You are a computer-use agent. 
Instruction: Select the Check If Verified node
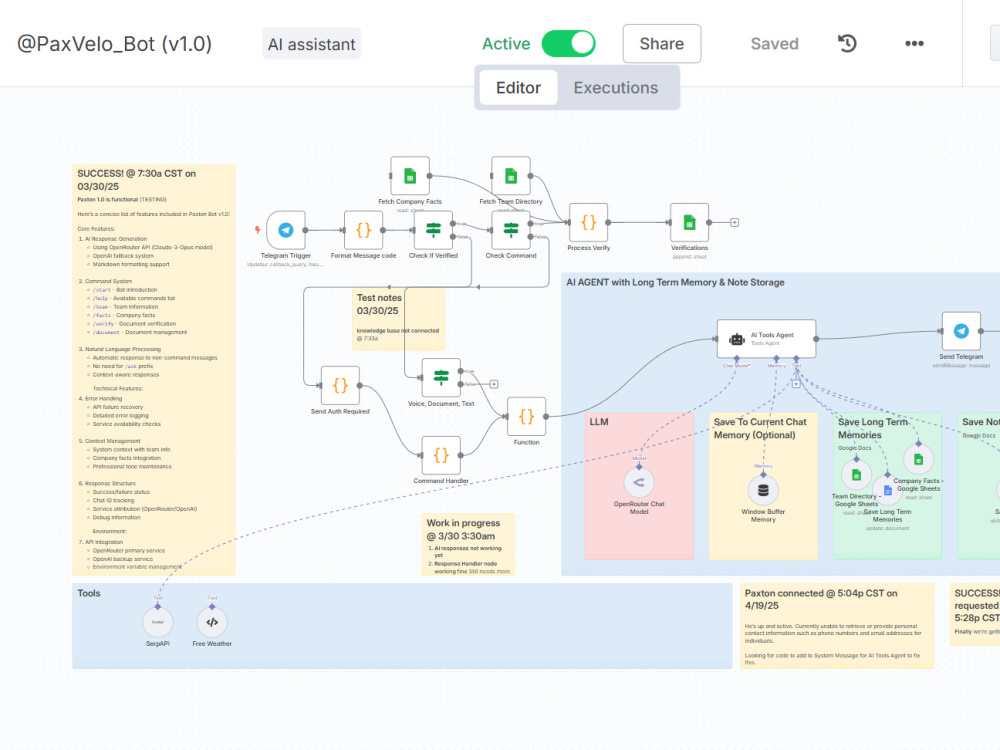tap(434, 230)
